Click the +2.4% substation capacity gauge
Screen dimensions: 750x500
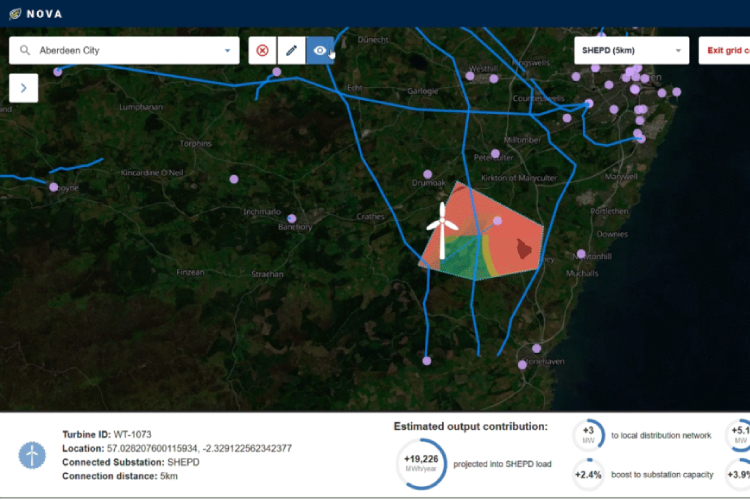(x=589, y=474)
